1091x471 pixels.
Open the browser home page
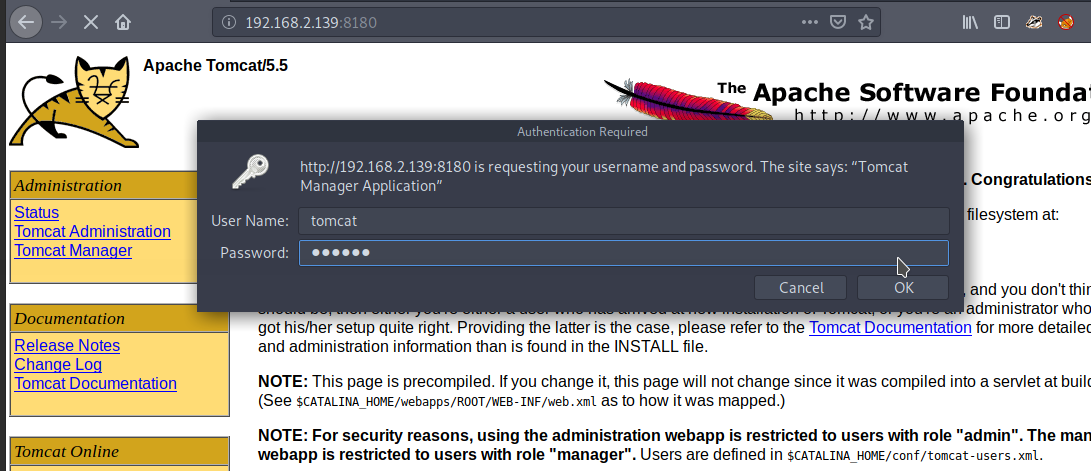coord(123,22)
